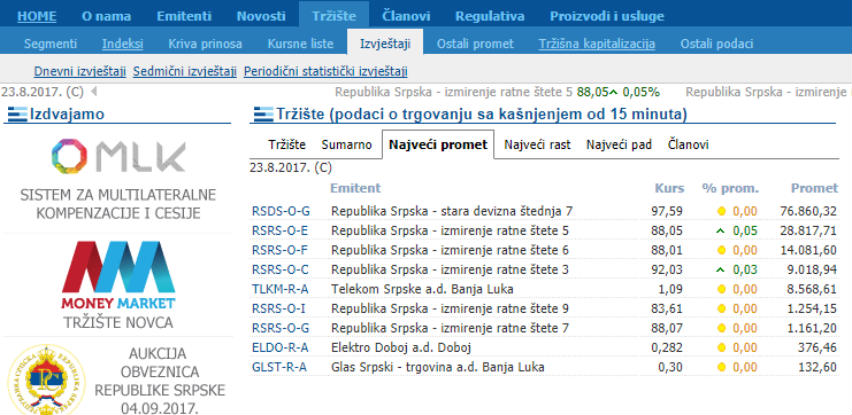The width and height of the screenshot is (852, 415).
Task: Open the GLST-R-A symbol link
Action: point(279,368)
